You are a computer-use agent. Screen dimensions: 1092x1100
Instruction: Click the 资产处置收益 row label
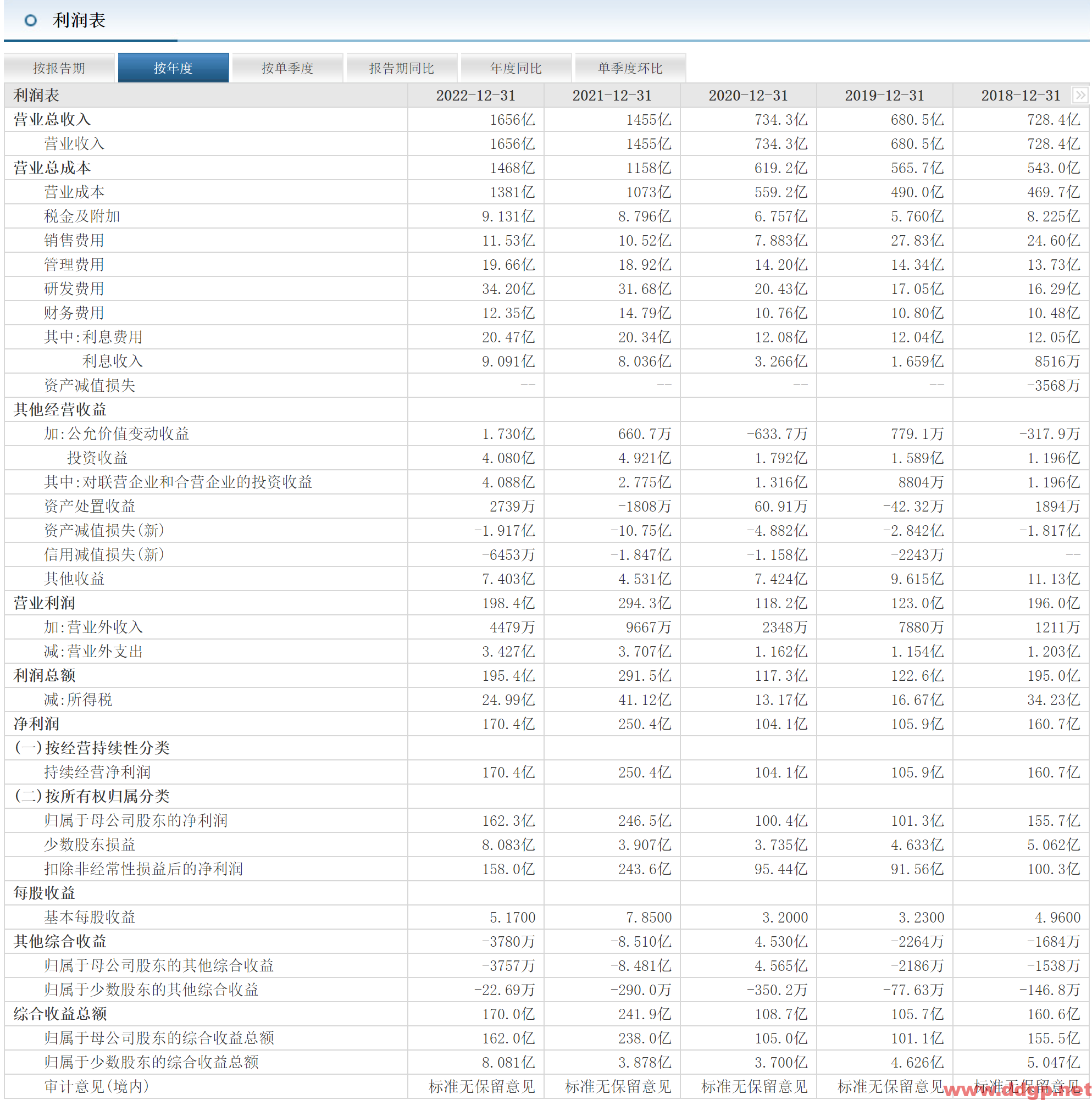pos(90,506)
